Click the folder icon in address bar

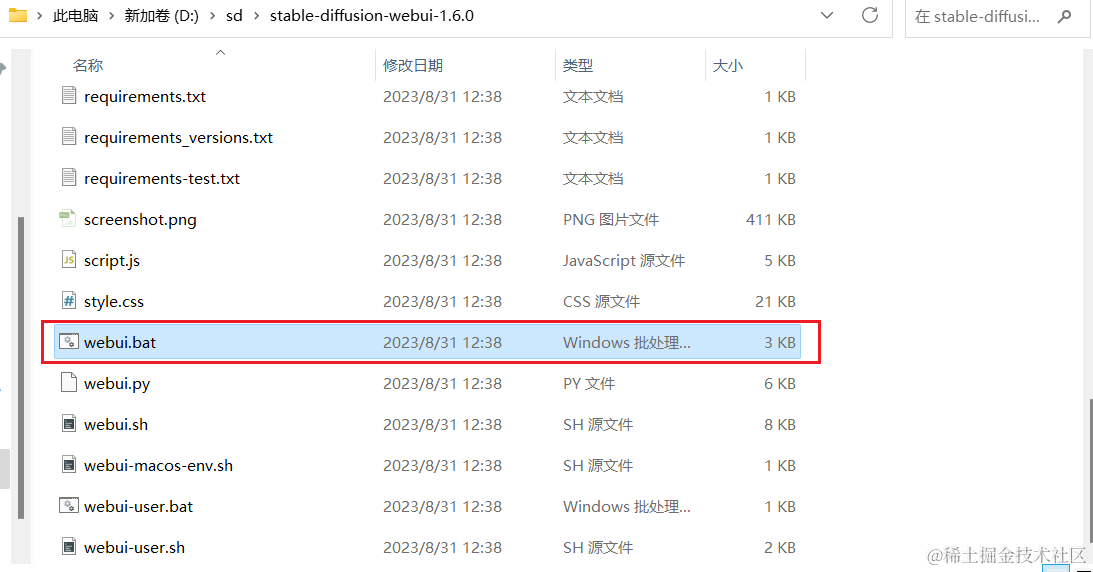pos(17,15)
